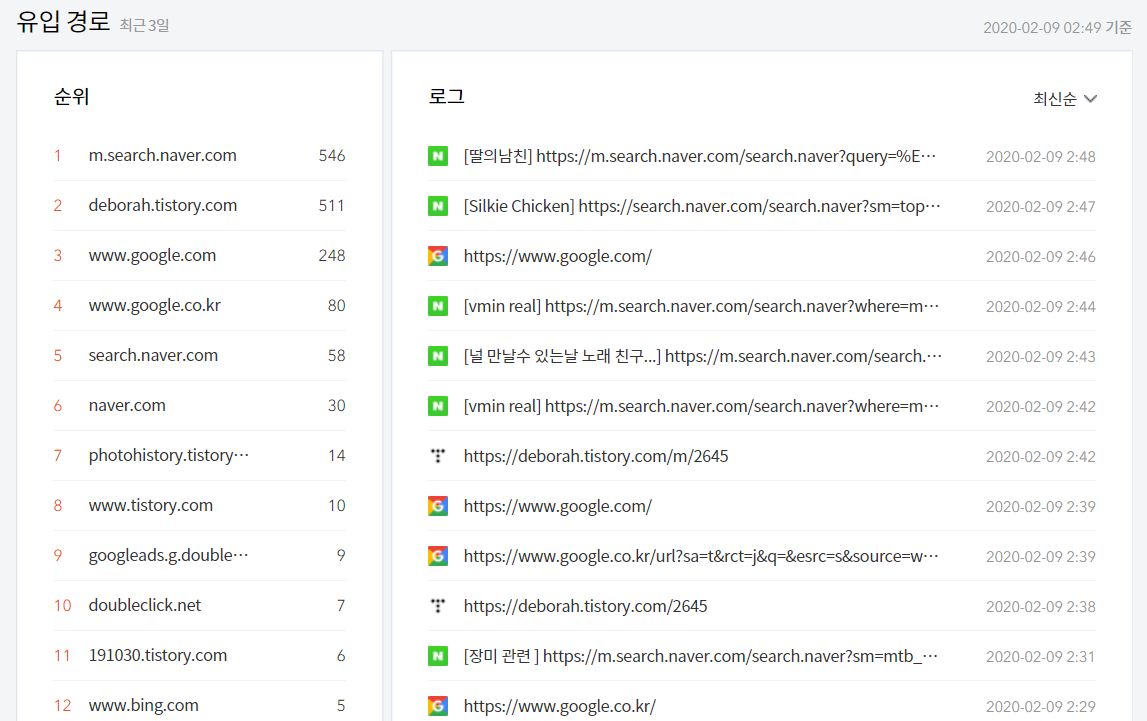
Task: Open the 딸의남친 Naver search link
Action: [x=700, y=156]
